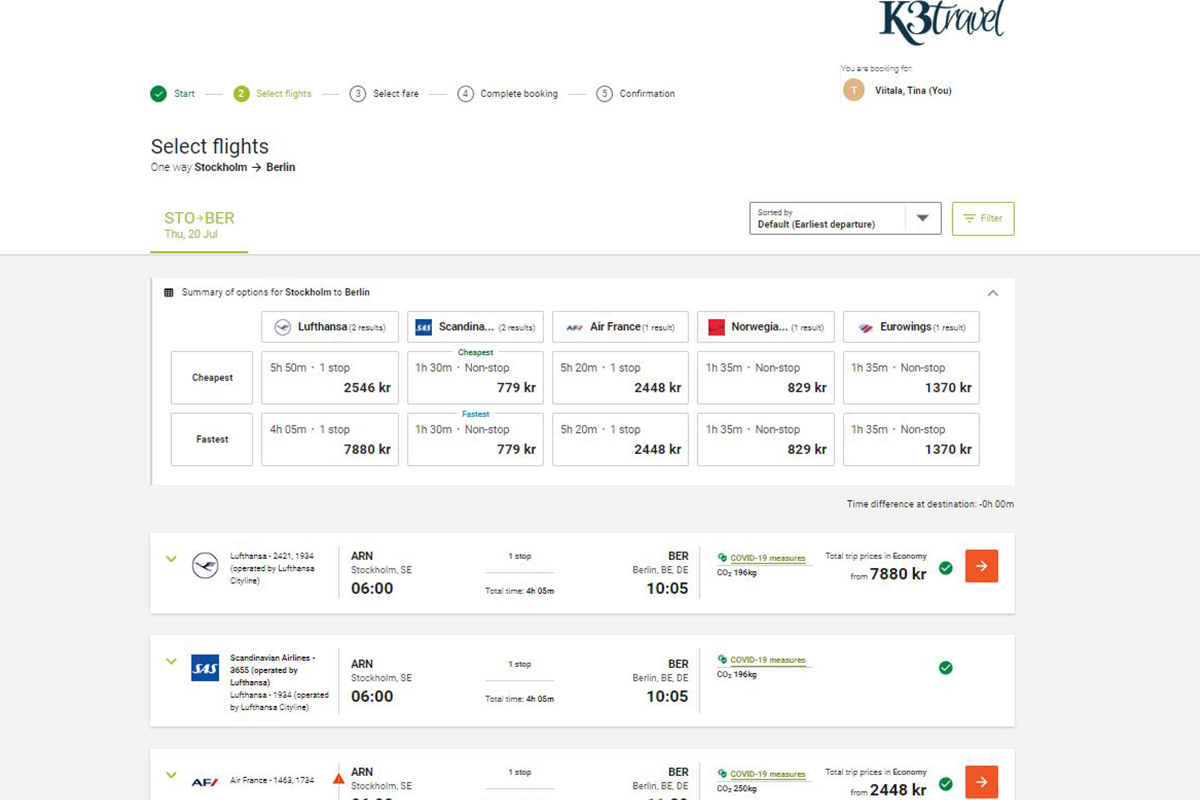Click the "One way Stockholm → Berlin" subtitle
The height and width of the screenshot is (800, 1200).
pyautogui.click(x=223, y=167)
